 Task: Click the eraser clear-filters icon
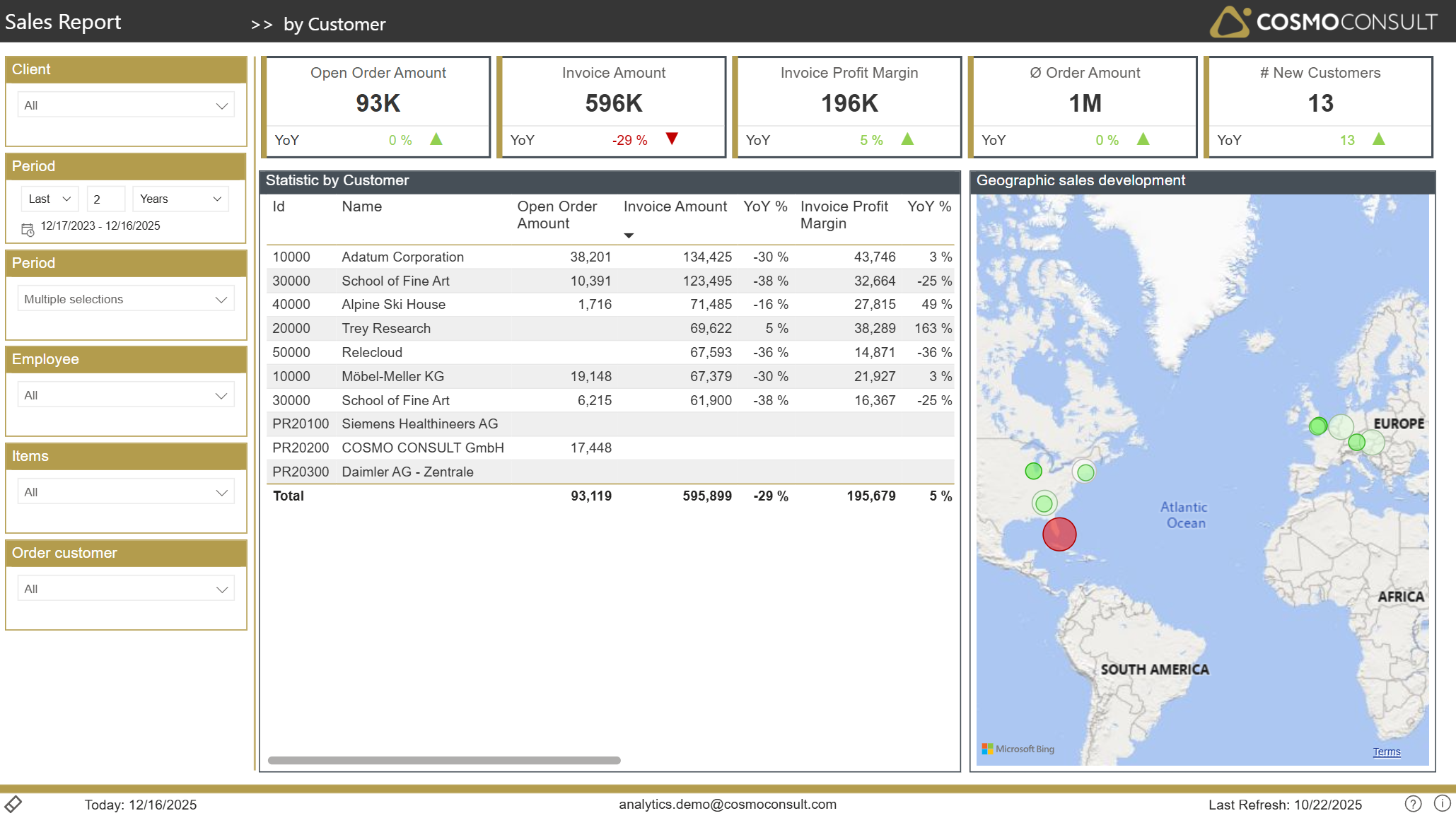pos(13,804)
